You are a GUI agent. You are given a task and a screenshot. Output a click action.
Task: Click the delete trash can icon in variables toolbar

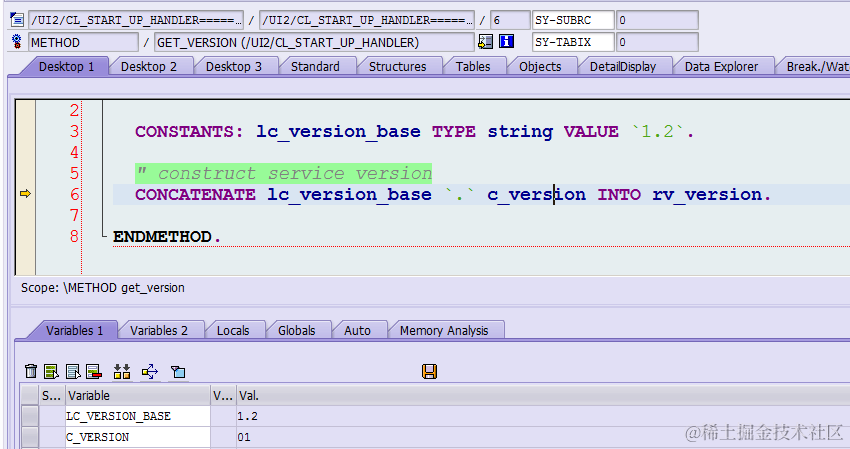click(31, 371)
